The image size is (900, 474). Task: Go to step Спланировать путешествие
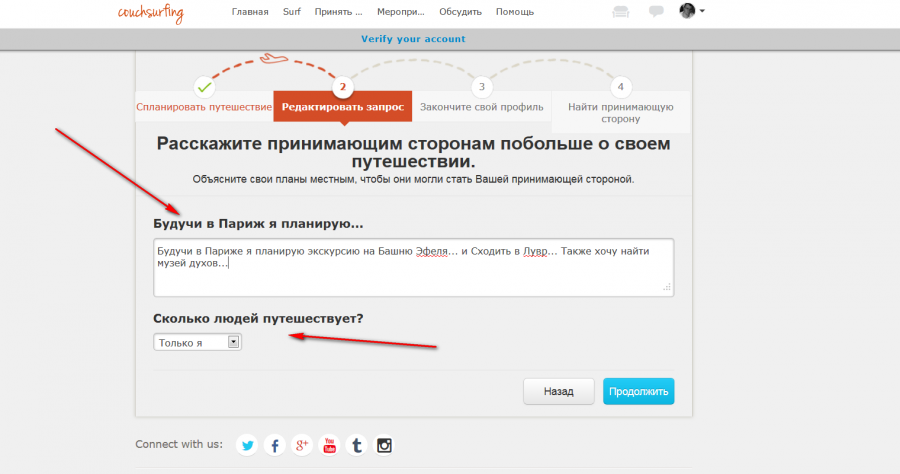(204, 107)
